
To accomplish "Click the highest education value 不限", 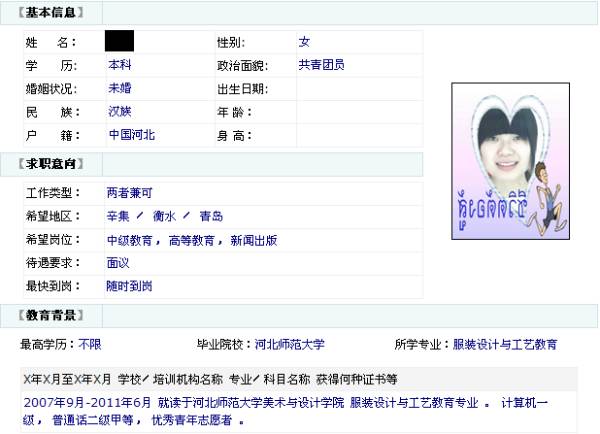I will (90, 344).
